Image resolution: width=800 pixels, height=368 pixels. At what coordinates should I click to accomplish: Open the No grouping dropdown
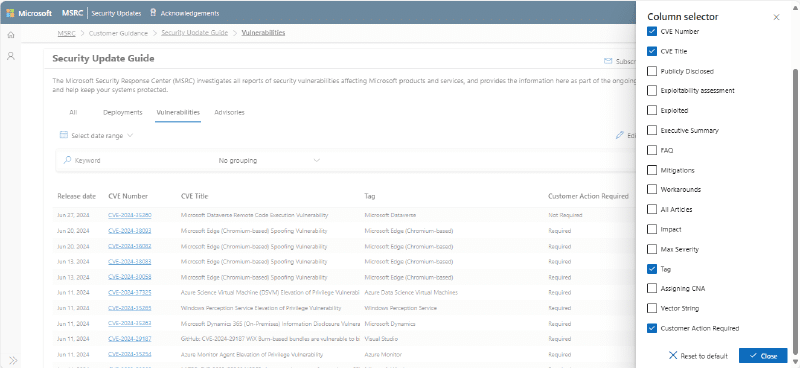pyautogui.click(x=269, y=160)
